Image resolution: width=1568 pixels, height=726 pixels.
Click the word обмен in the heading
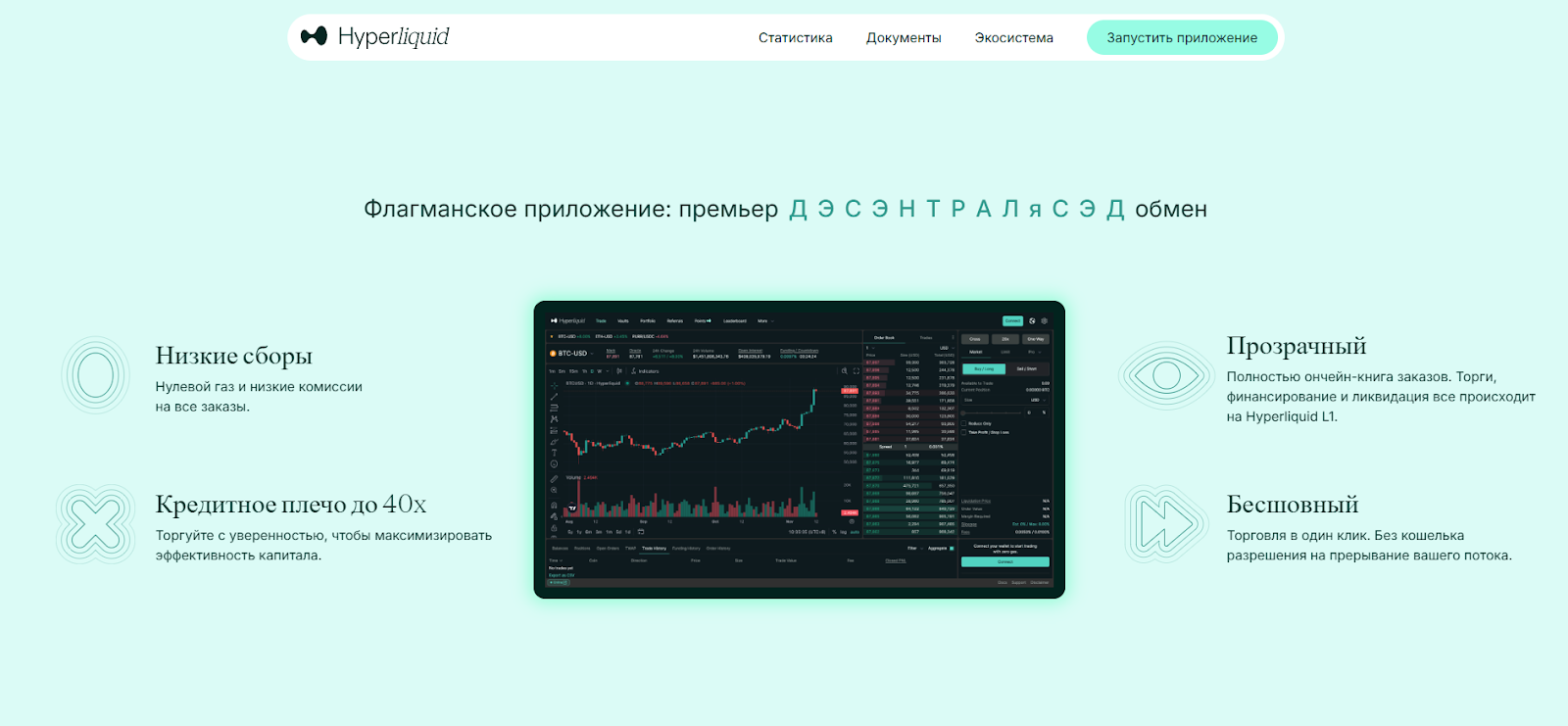click(1171, 209)
